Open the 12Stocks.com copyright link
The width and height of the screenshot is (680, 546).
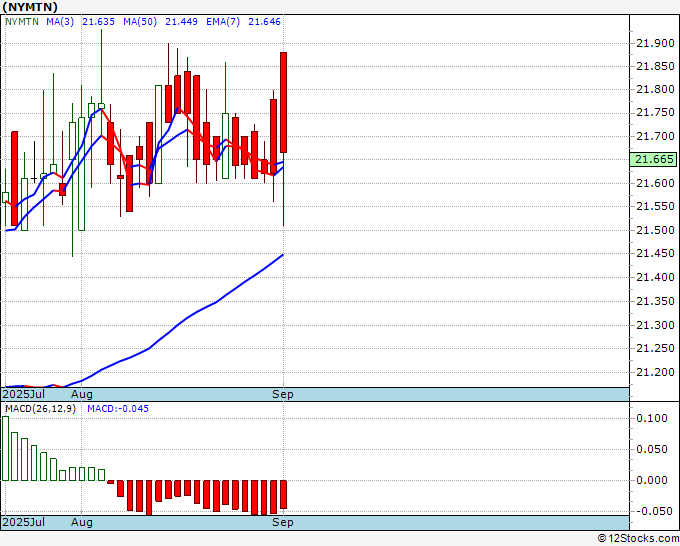(x=638, y=539)
